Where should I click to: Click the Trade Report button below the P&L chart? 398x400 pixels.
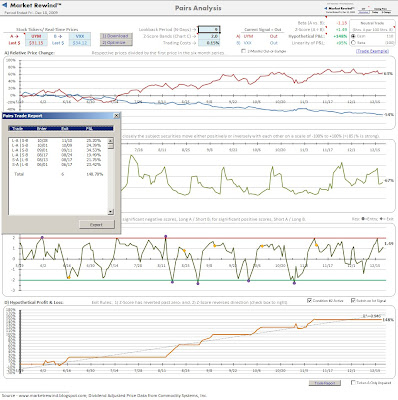click(x=325, y=383)
